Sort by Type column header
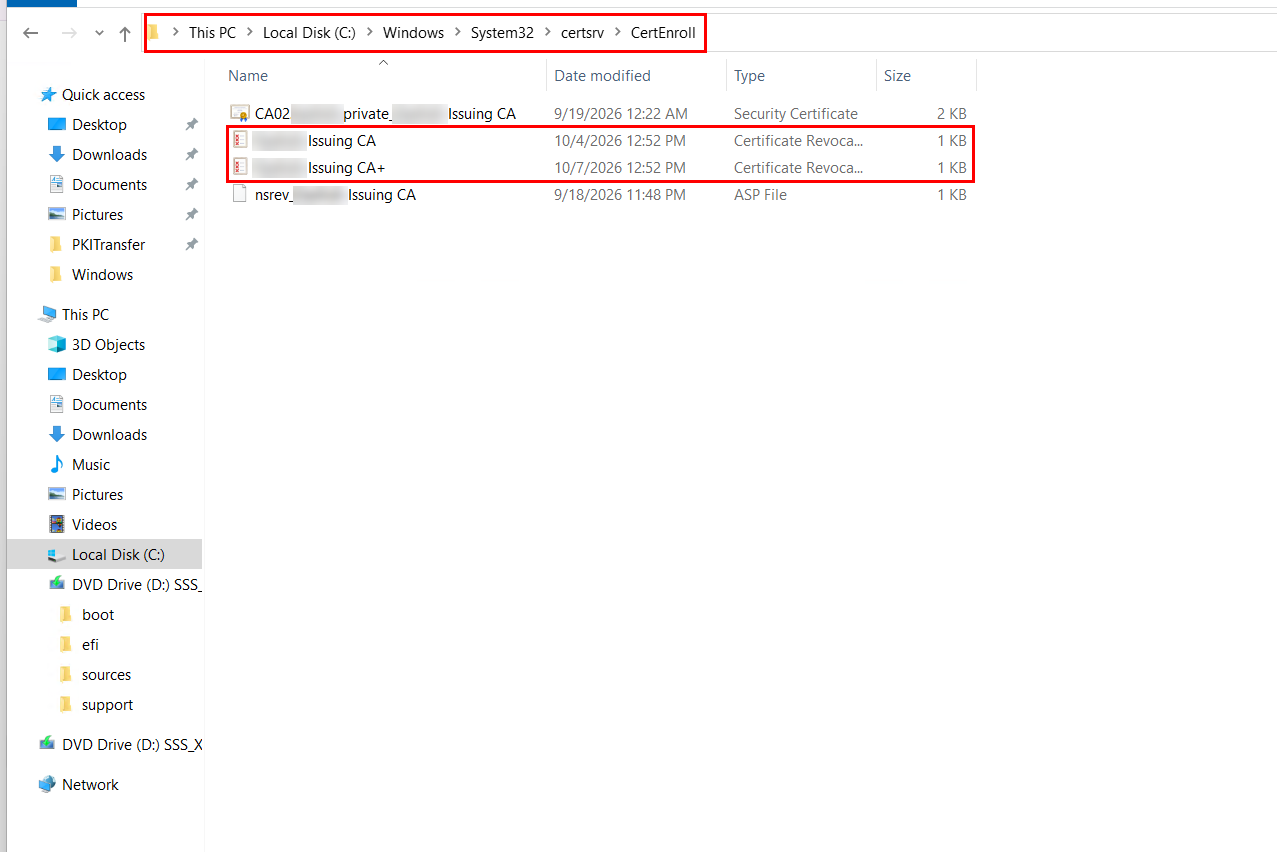This screenshot has width=1277, height=852. pyautogui.click(x=749, y=76)
